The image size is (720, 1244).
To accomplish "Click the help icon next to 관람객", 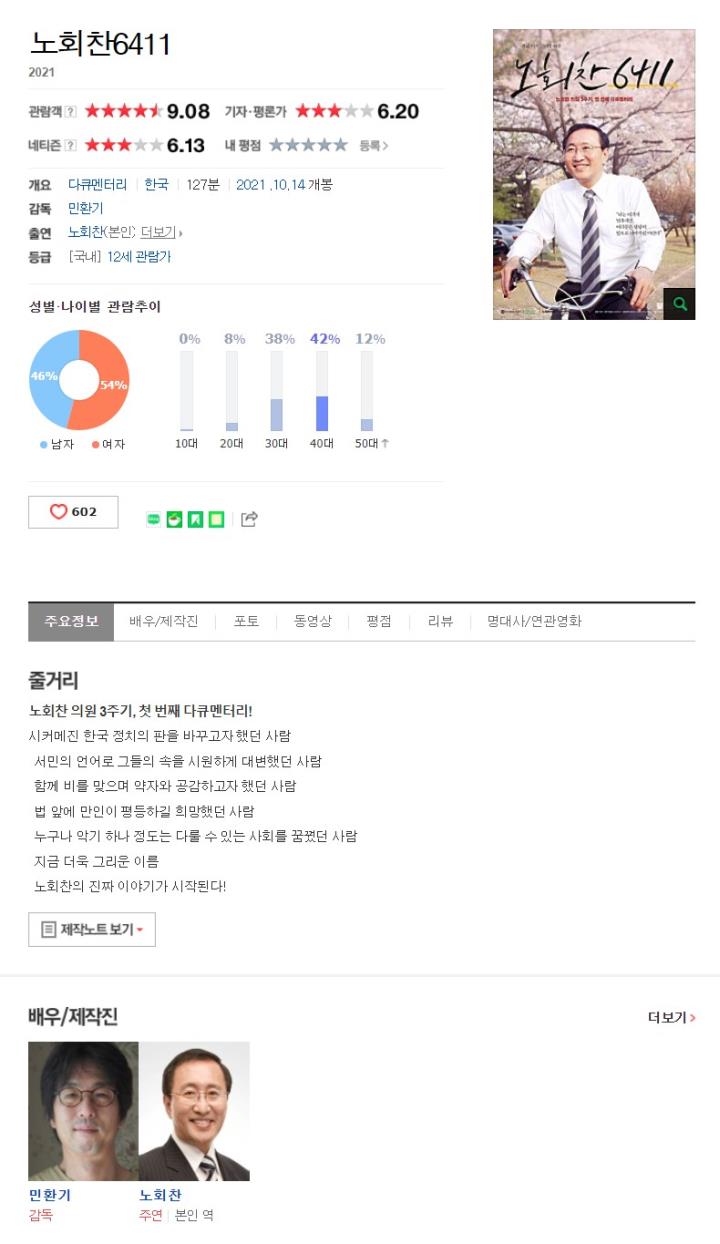I will [x=70, y=112].
